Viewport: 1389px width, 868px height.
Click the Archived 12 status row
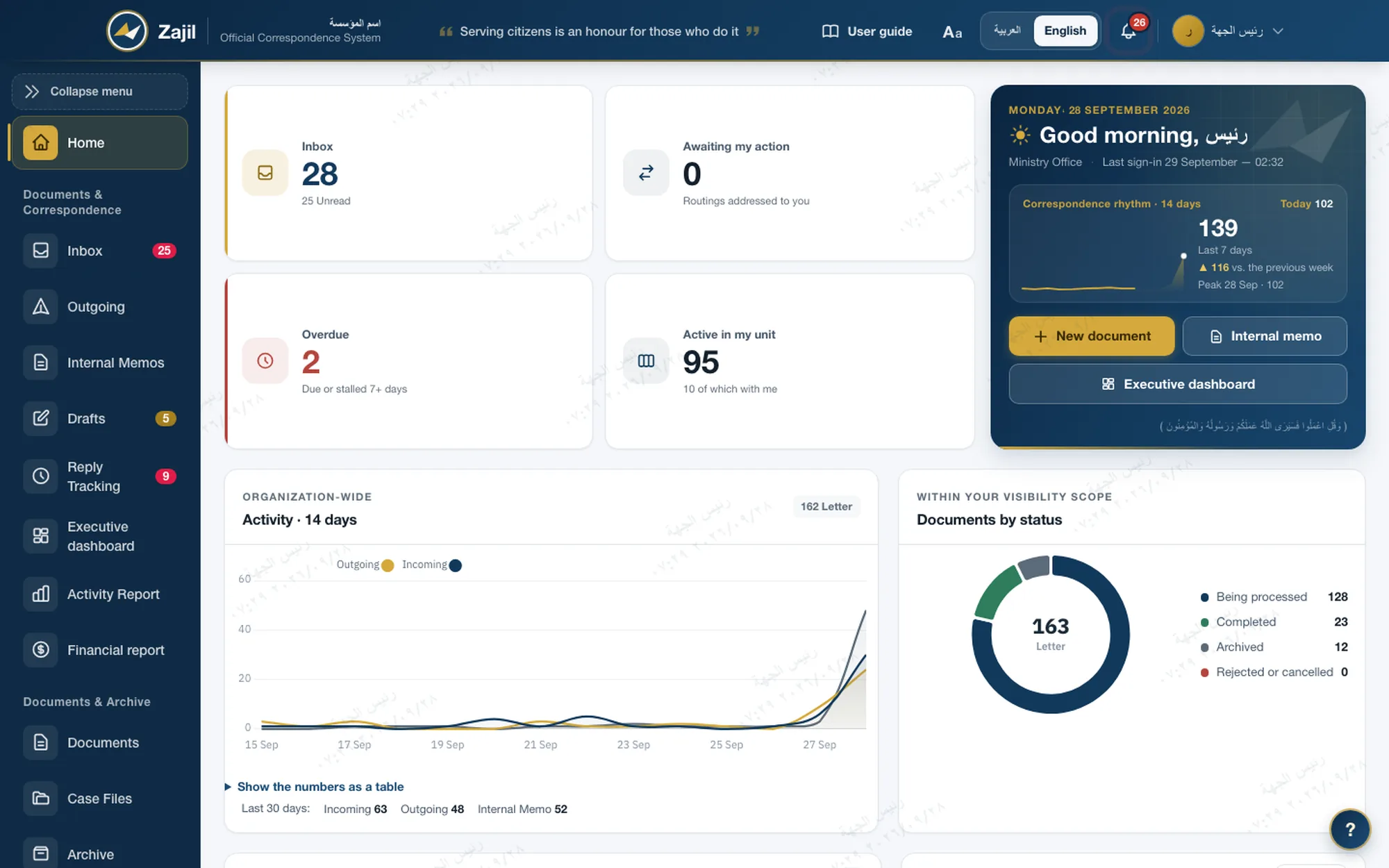[x=1274, y=647]
